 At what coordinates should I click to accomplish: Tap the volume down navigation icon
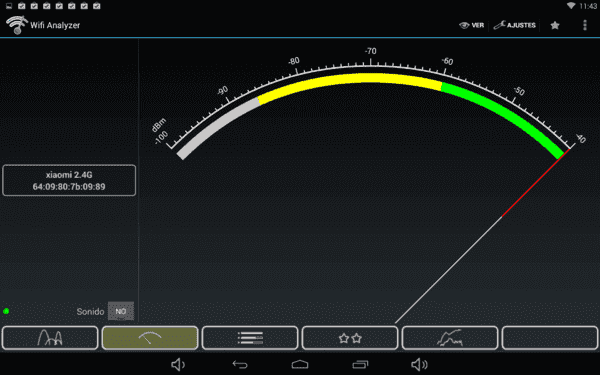point(178,364)
